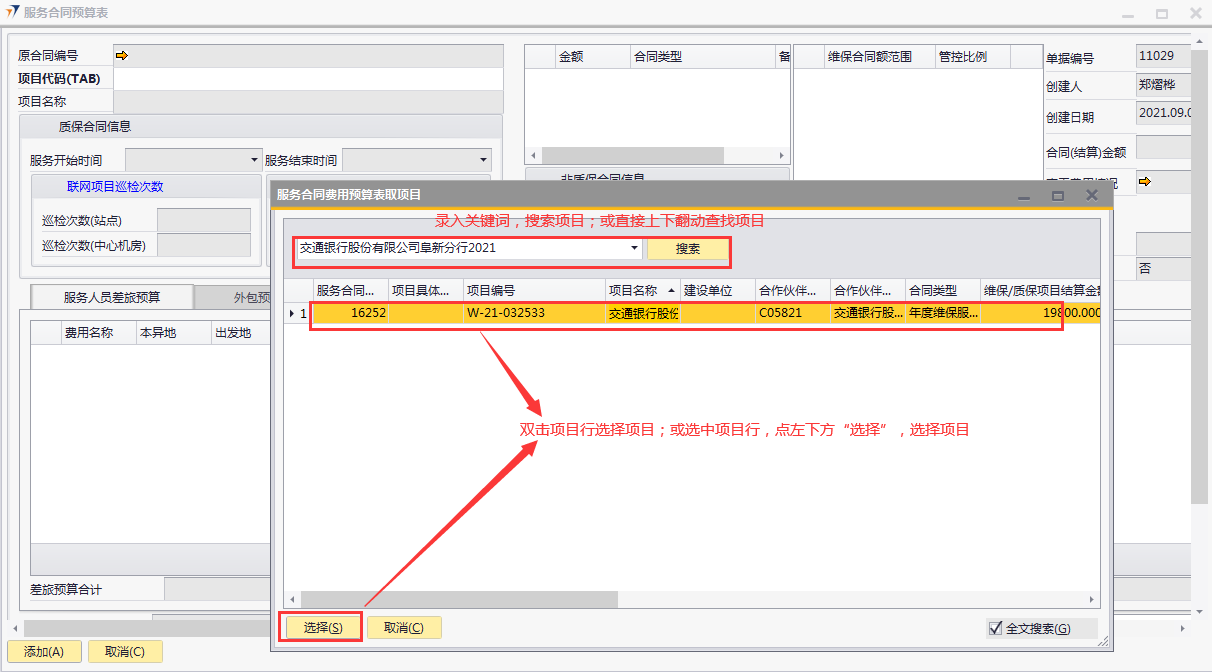Click the 项目代码(TAB) input field
The height and width of the screenshot is (672, 1212).
point(308,79)
